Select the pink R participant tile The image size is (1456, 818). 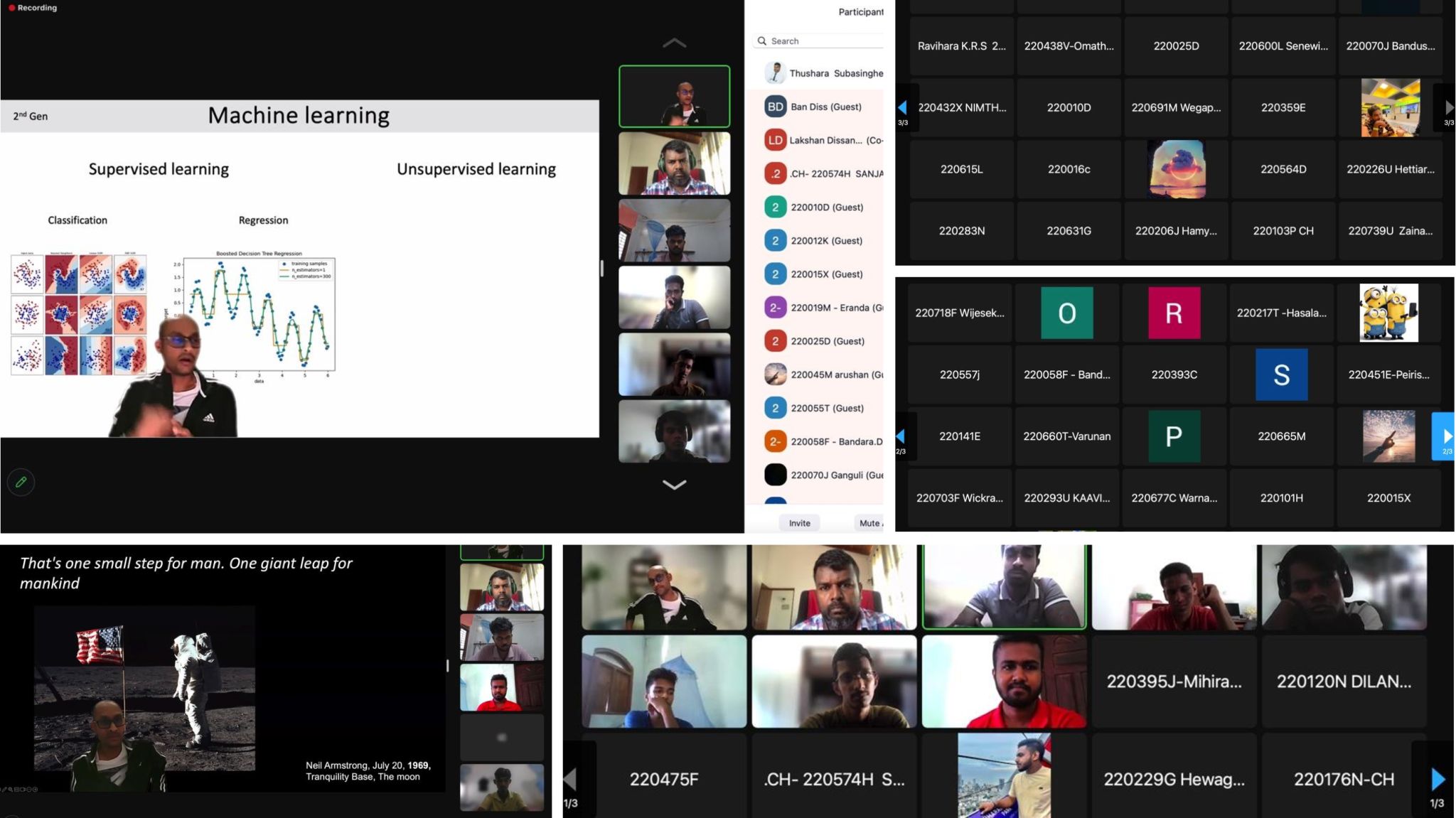(1174, 313)
